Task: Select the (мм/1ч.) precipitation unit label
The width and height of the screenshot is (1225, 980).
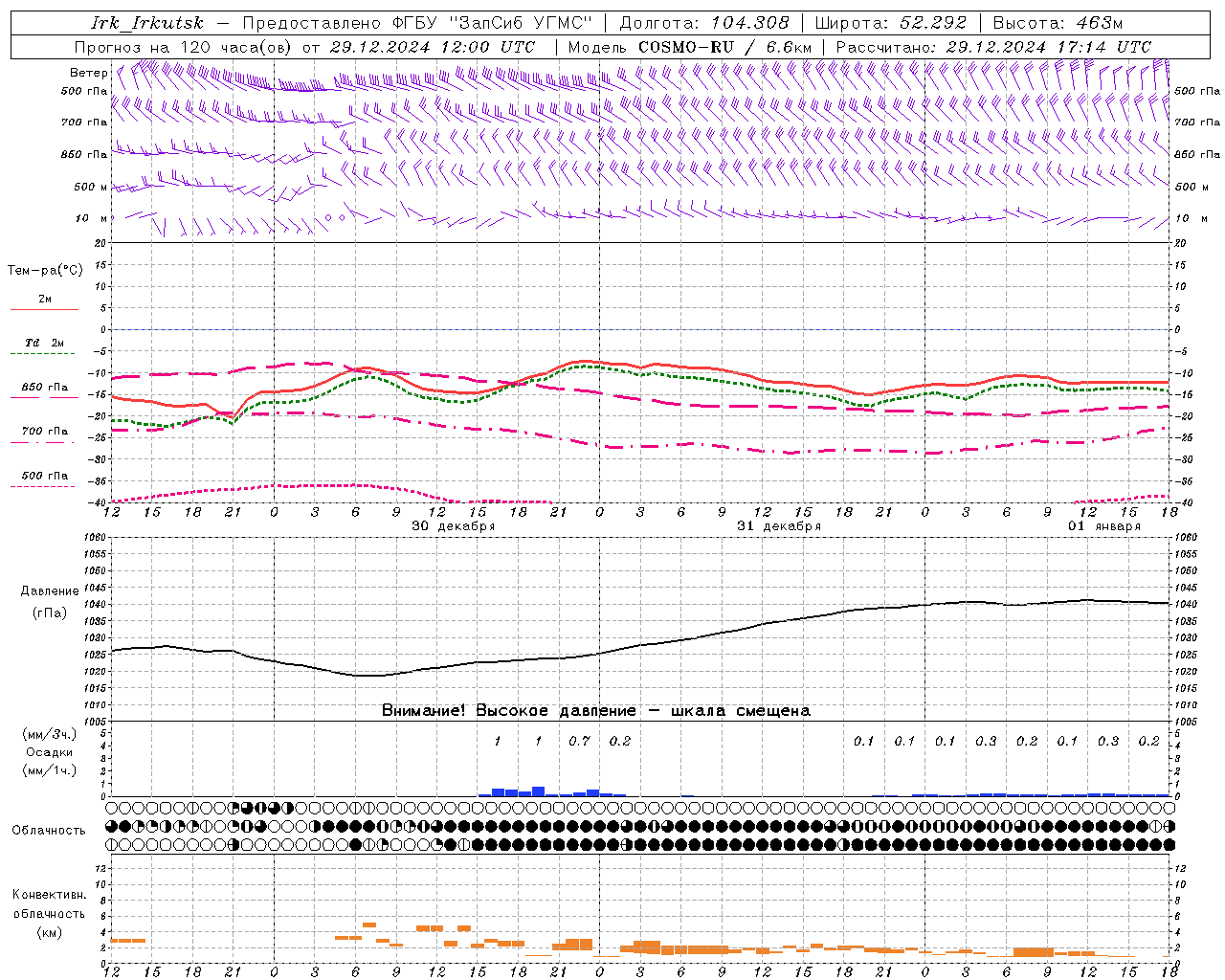Action: click(50, 770)
